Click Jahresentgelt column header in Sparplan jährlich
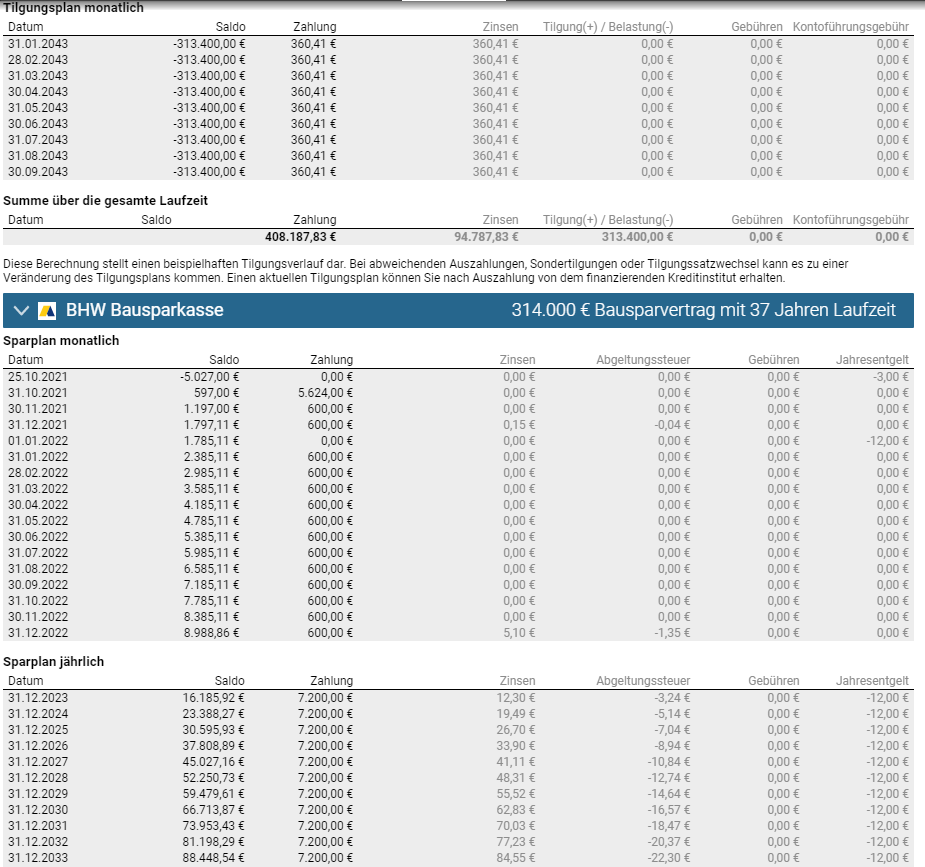 (x=872, y=681)
